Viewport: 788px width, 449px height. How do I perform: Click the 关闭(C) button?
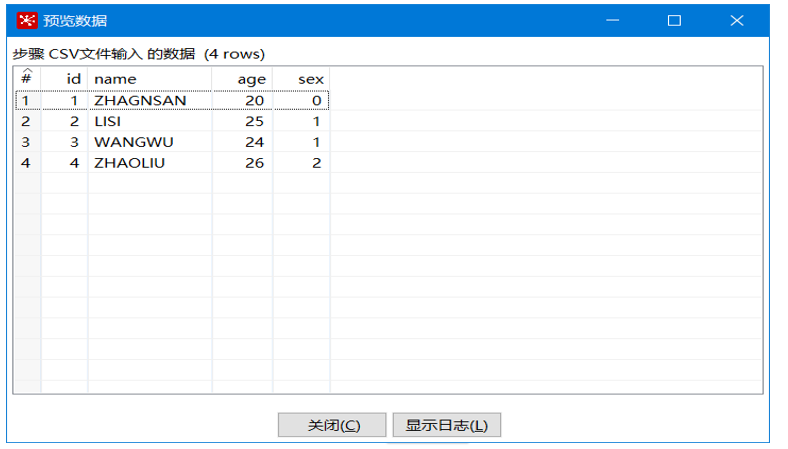tap(332, 425)
